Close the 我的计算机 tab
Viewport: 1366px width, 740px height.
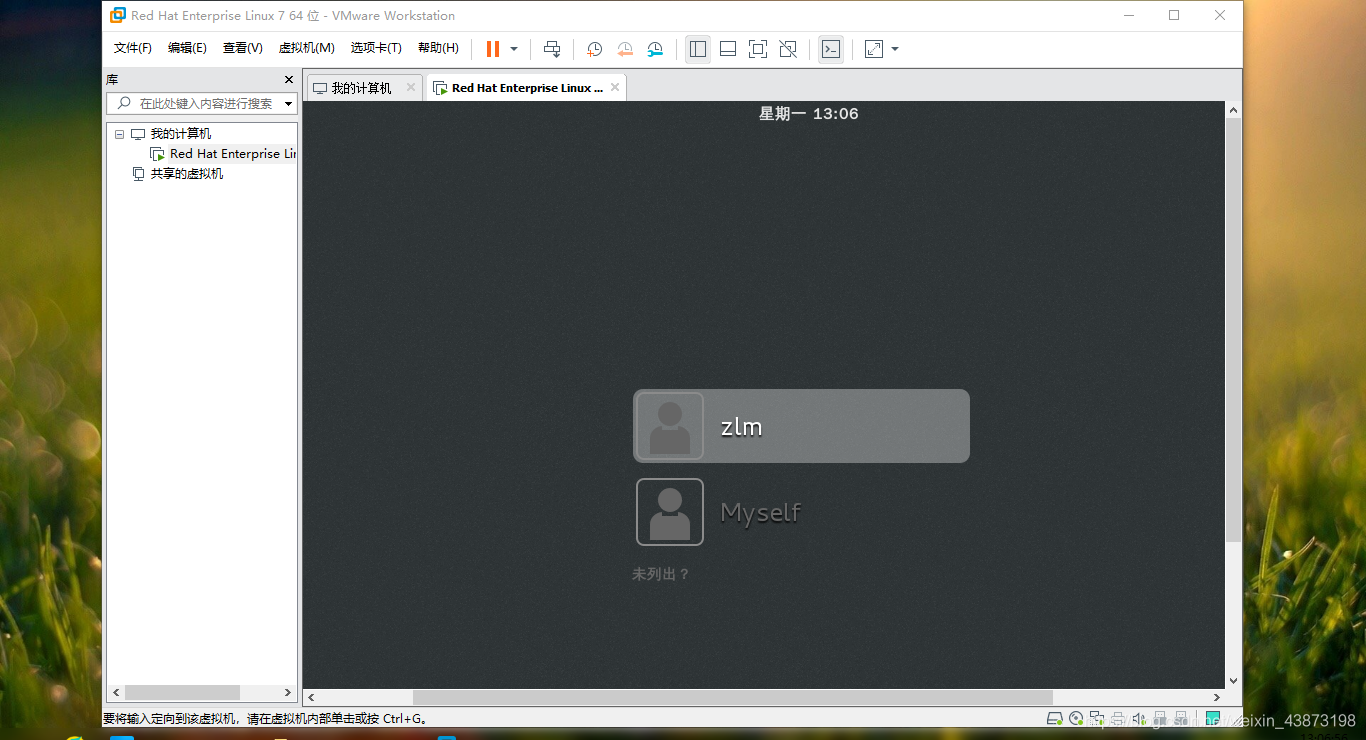pos(410,88)
